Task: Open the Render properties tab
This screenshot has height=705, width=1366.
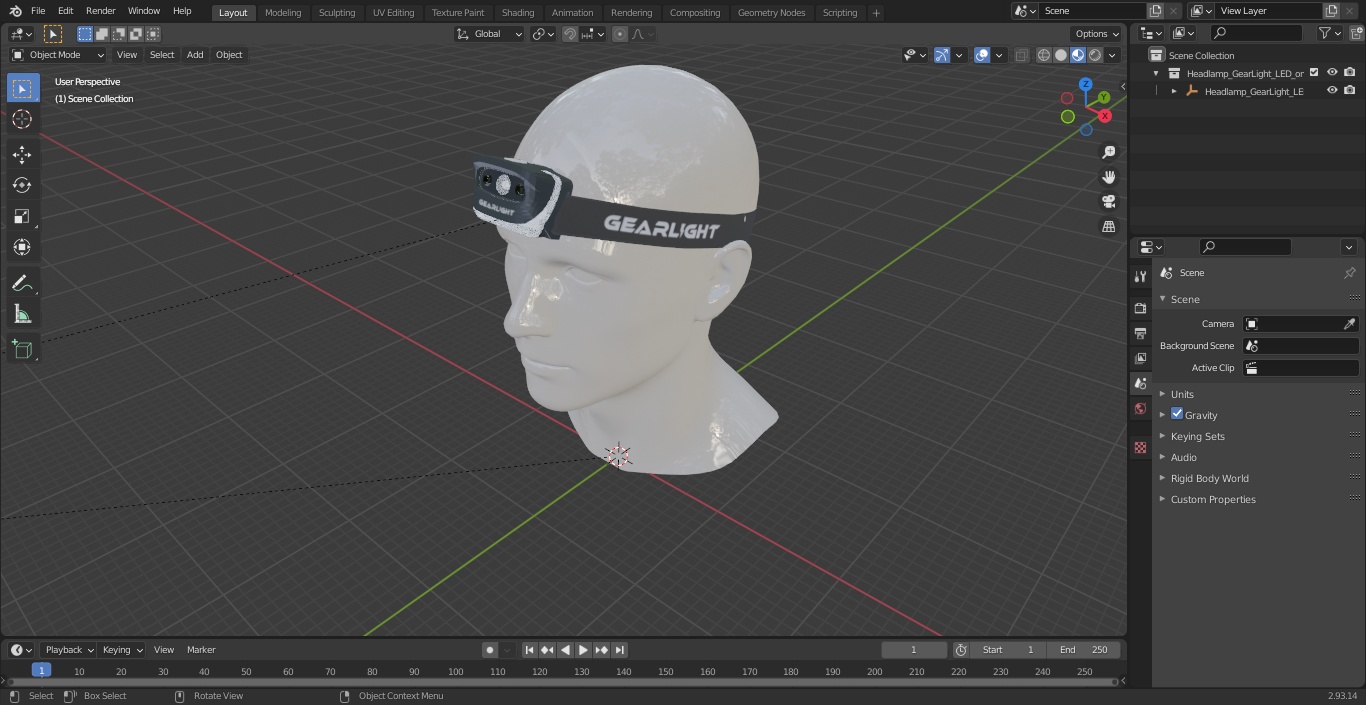Action: click(1140, 308)
